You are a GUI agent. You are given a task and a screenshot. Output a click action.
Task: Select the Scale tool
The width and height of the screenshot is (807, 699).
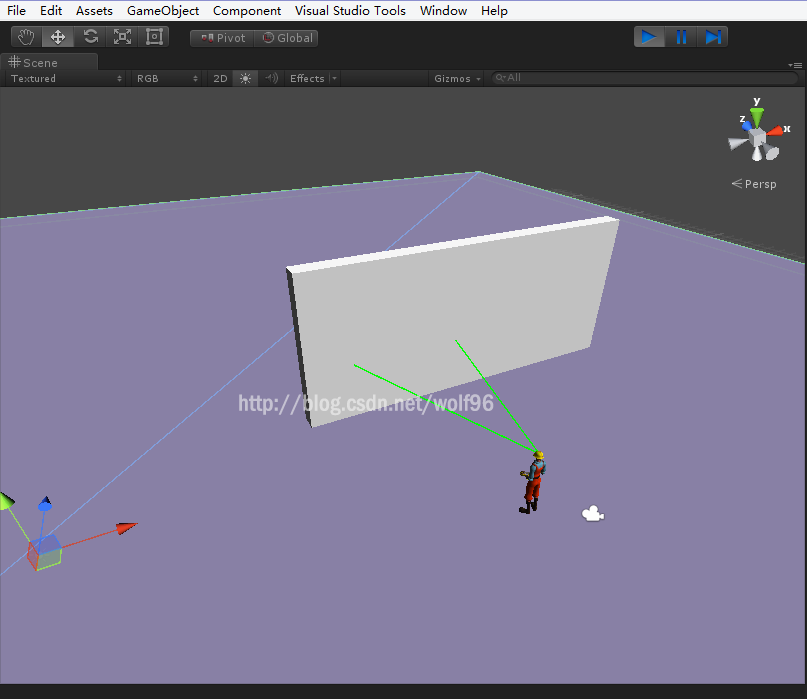[x=122, y=37]
